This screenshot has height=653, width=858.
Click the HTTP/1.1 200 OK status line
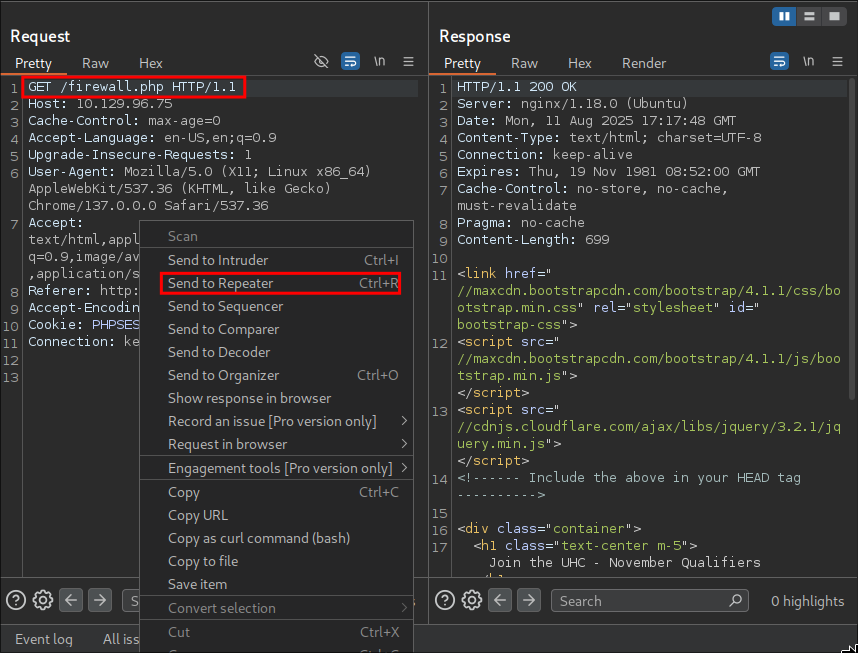tap(517, 86)
